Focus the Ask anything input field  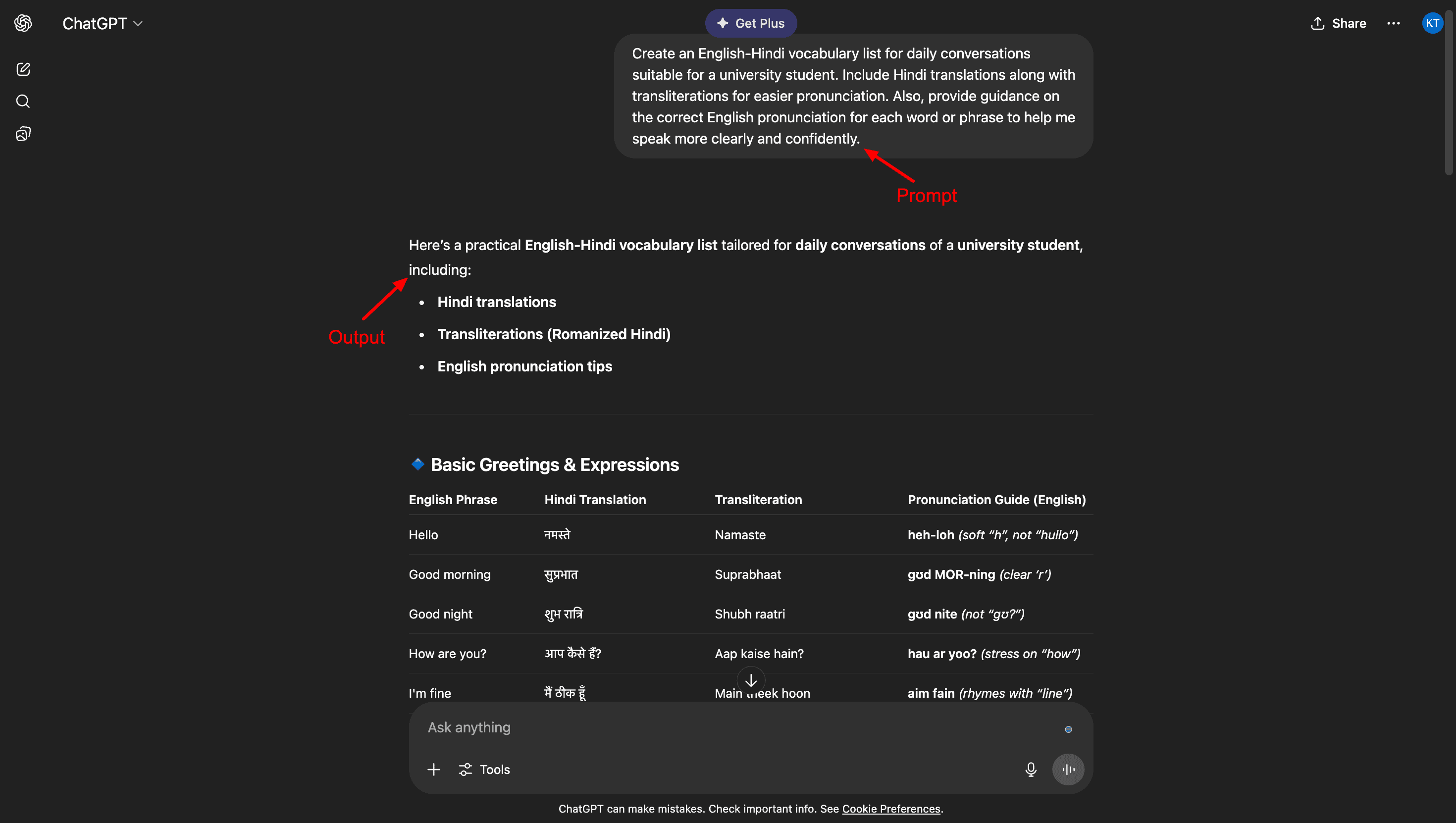[x=735, y=727]
